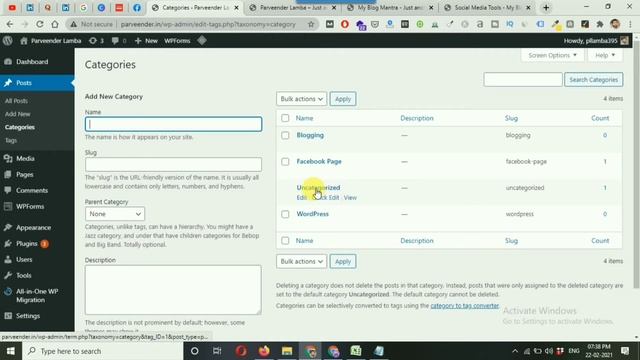Open the New content menu in admin bar
The width and height of the screenshot is (640, 360).
coord(146,40)
